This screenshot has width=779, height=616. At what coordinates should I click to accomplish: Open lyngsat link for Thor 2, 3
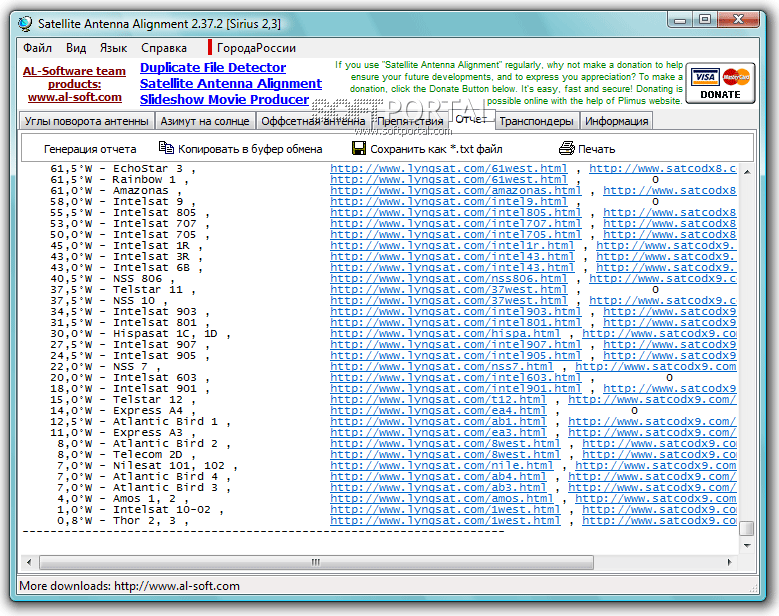[x=445, y=520]
